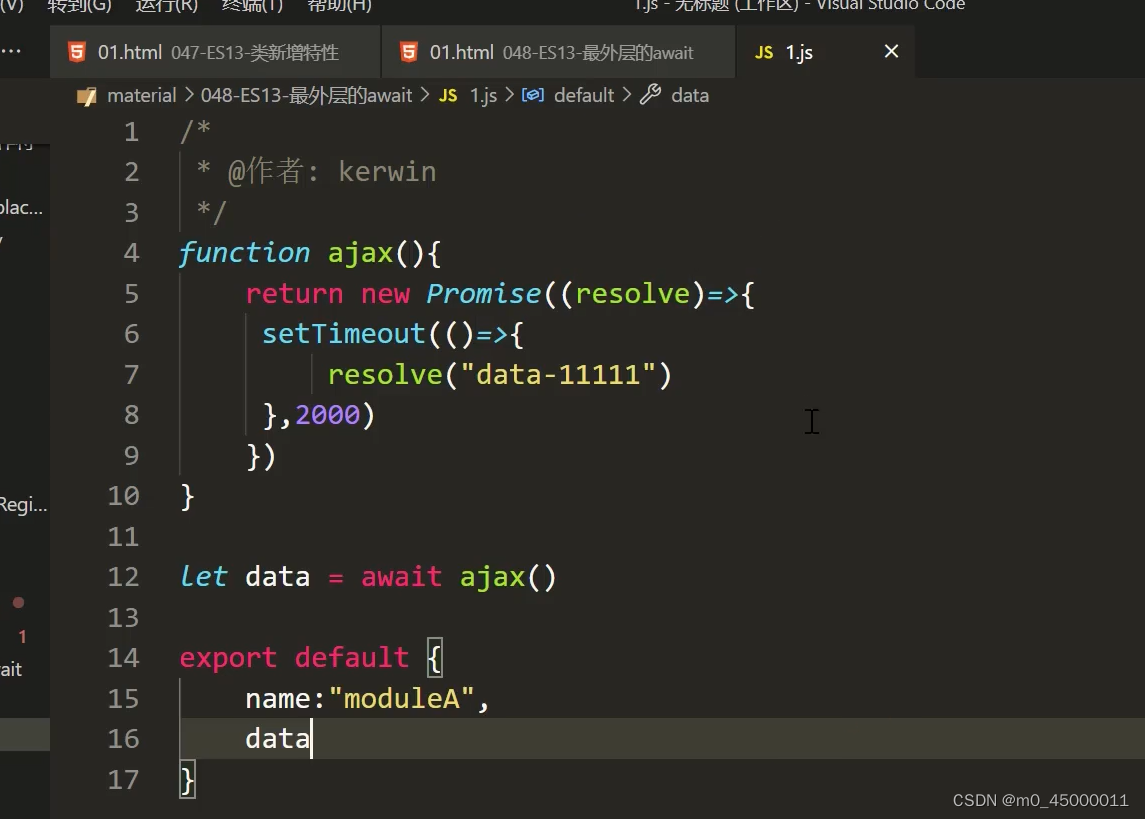Image resolution: width=1145 pixels, height=819 pixels.
Task: Click line number 12 in the gutter
Action: pyautogui.click(x=123, y=576)
